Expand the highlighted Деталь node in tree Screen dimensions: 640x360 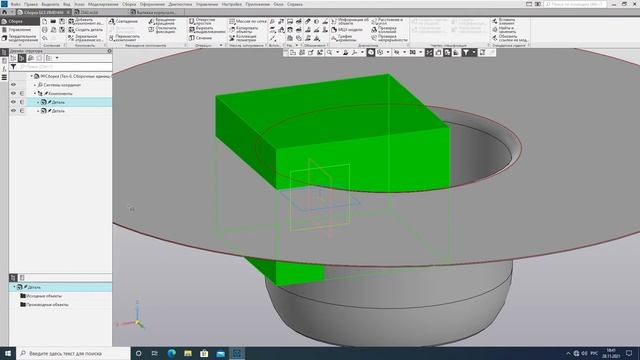pyautogui.click(x=38, y=102)
